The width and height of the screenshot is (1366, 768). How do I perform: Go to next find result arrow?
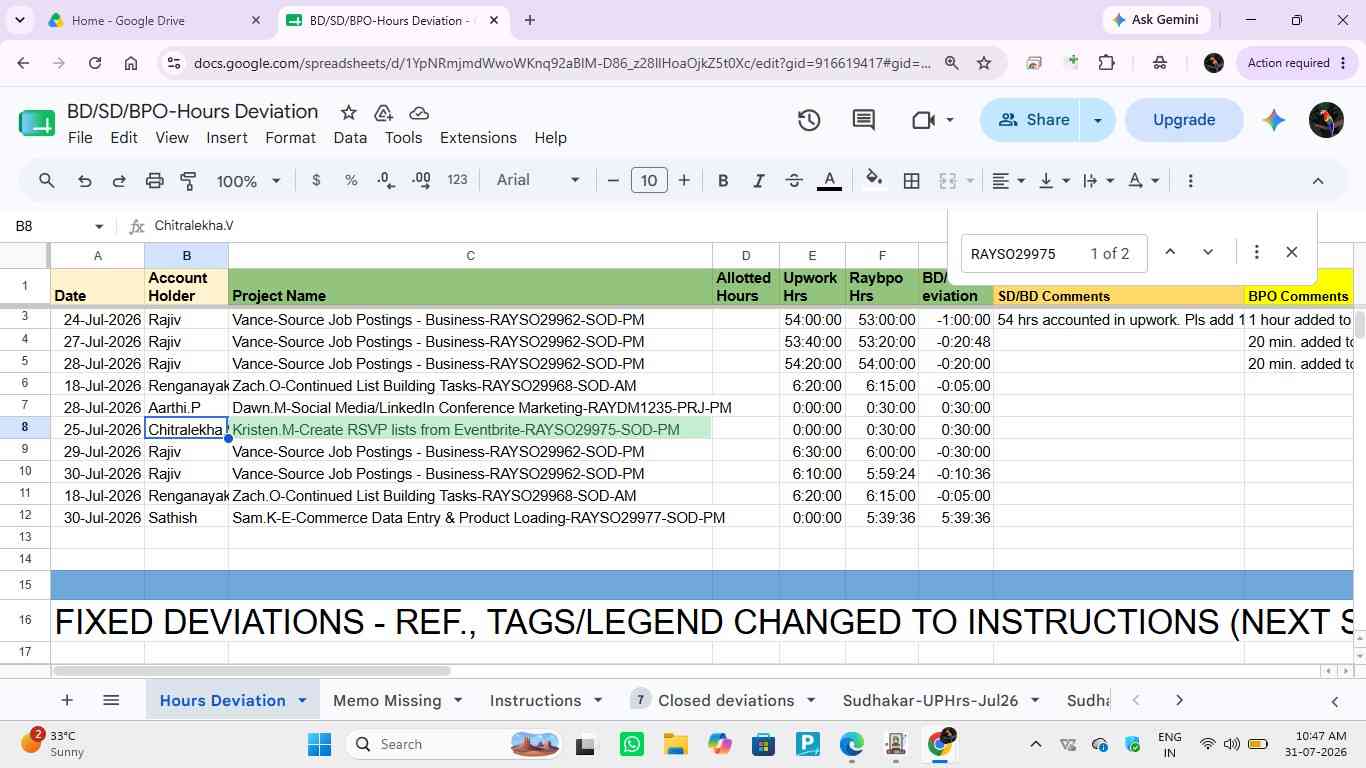1208,252
